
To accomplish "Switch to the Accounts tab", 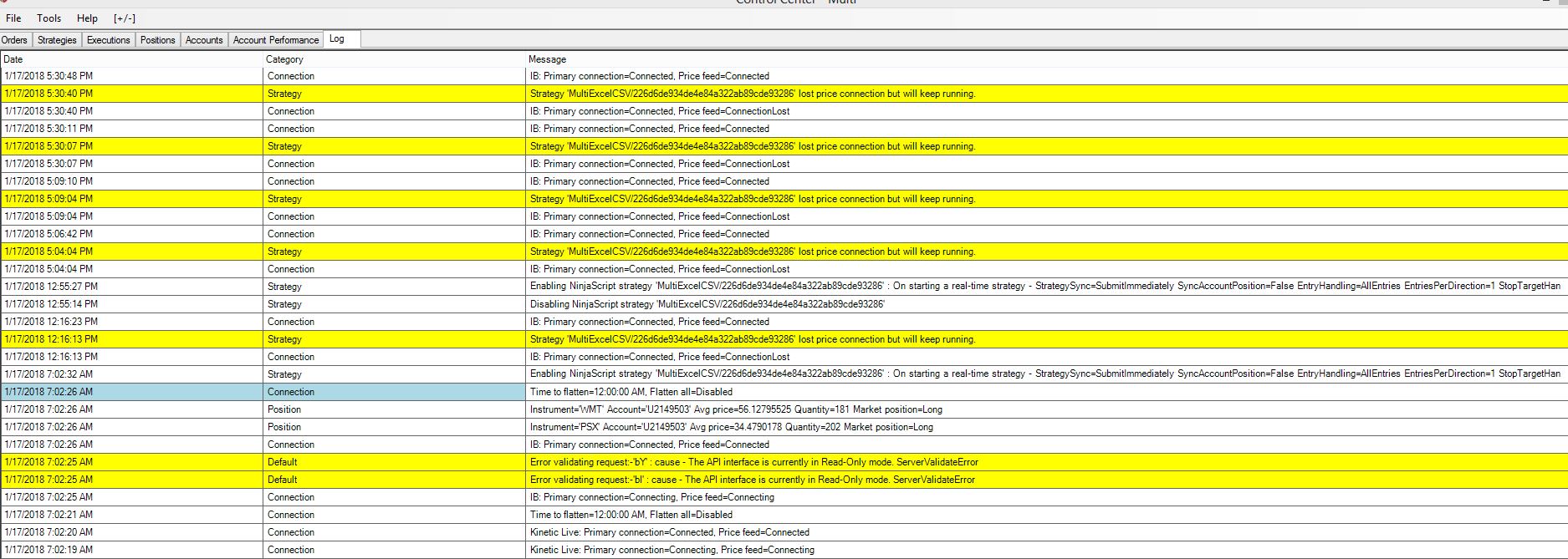I will coord(204,40).
